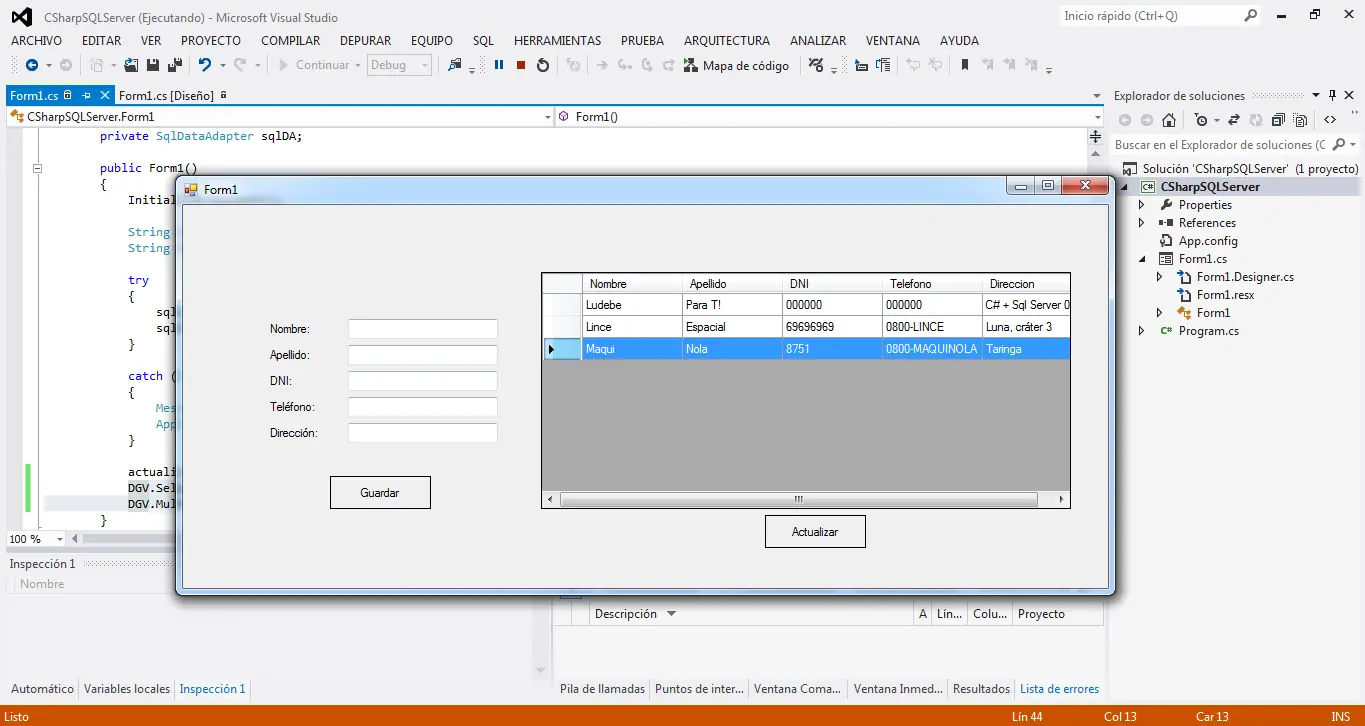1365x726 pixels.
Task: Toggle a bookmark using the bookmark icon
Action: tap(965, 65)
